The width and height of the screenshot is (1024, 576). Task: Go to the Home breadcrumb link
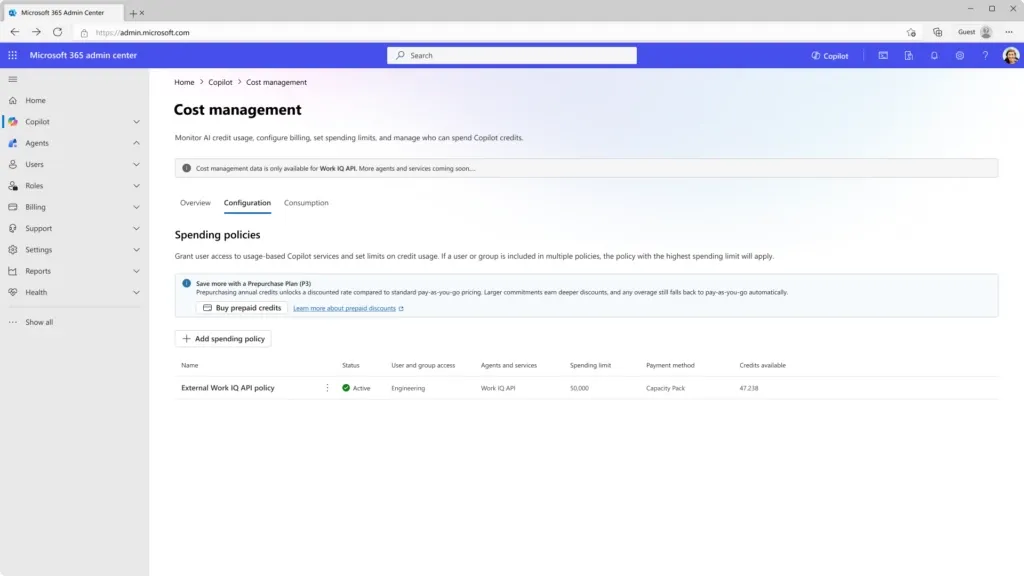184,82
